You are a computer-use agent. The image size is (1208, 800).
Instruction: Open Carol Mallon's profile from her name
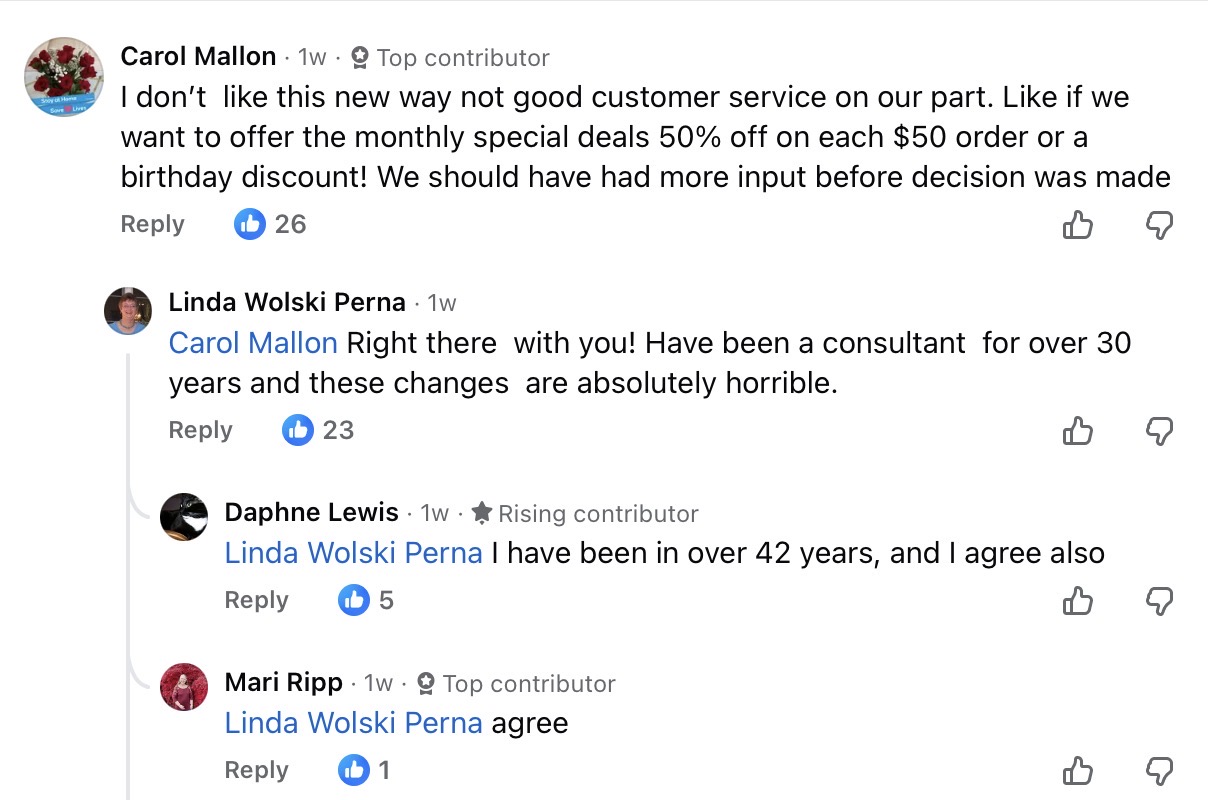pos(198,56)
